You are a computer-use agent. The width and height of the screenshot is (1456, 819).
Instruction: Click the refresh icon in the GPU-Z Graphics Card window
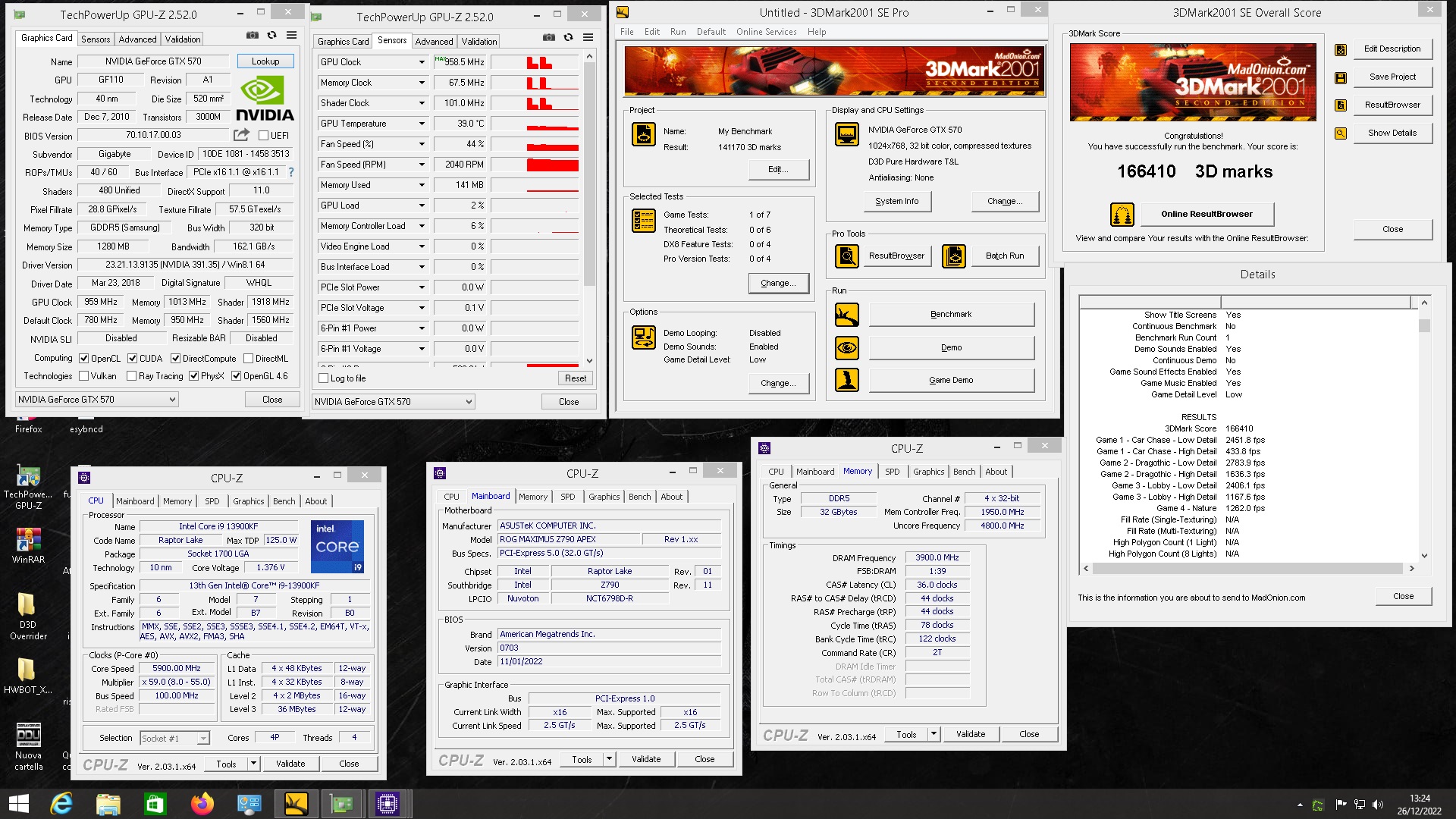click(x=272, y=35)
